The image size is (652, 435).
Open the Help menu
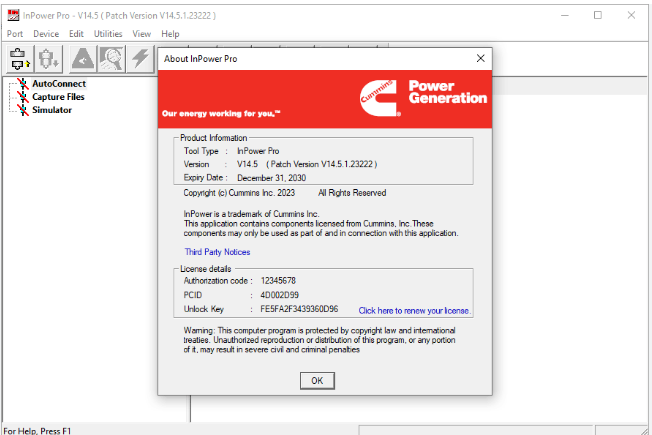pos(170,34)
